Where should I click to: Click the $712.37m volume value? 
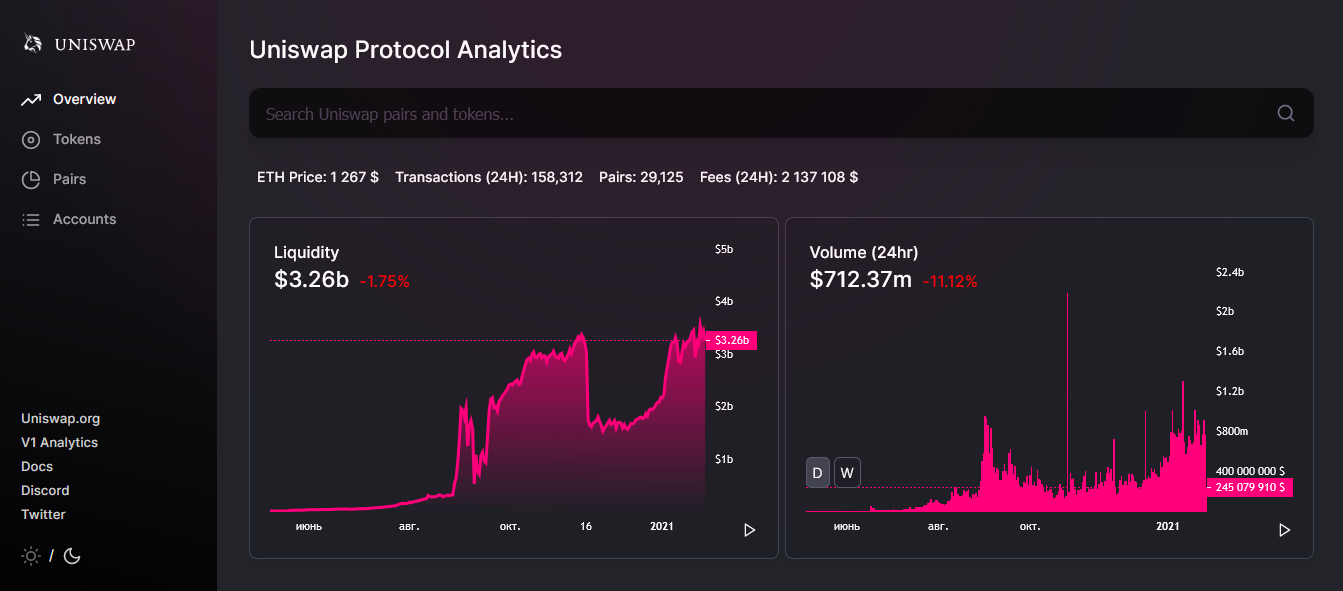861,280
